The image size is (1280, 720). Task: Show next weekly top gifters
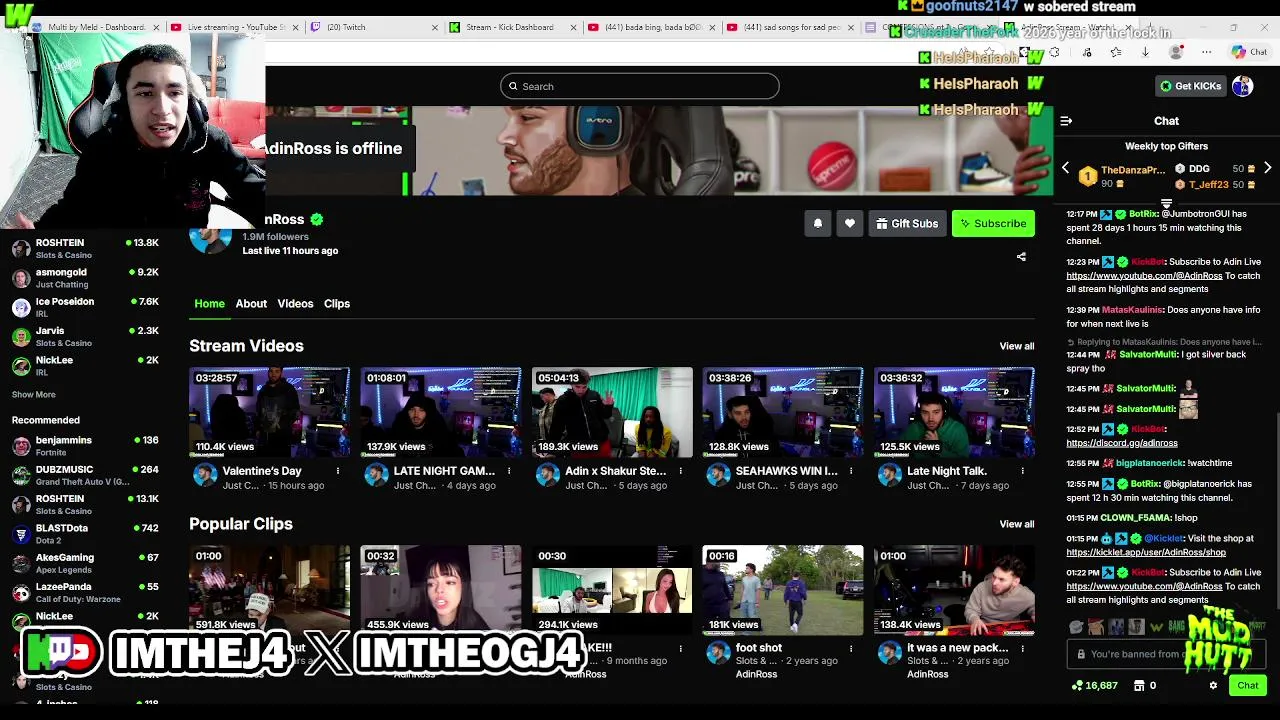coord(1267,168)
